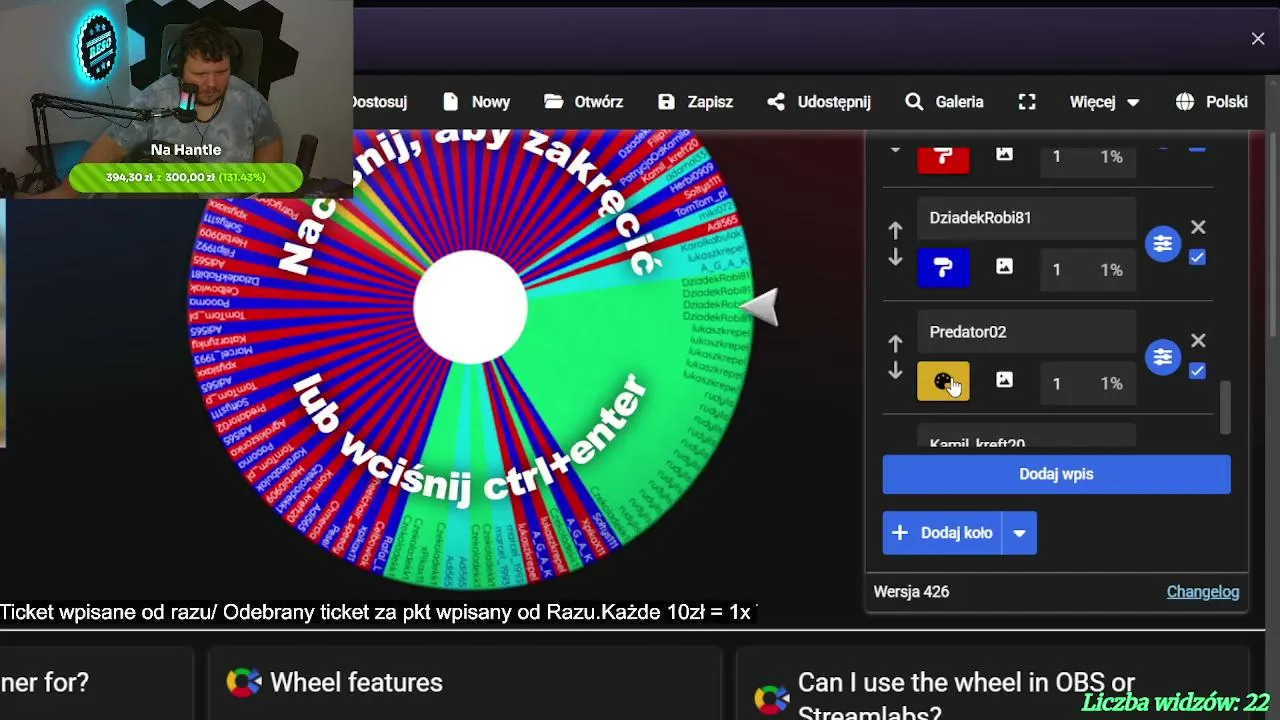Click the 1% share of Predator02
1280x720 pixels.
[1111, 383]
